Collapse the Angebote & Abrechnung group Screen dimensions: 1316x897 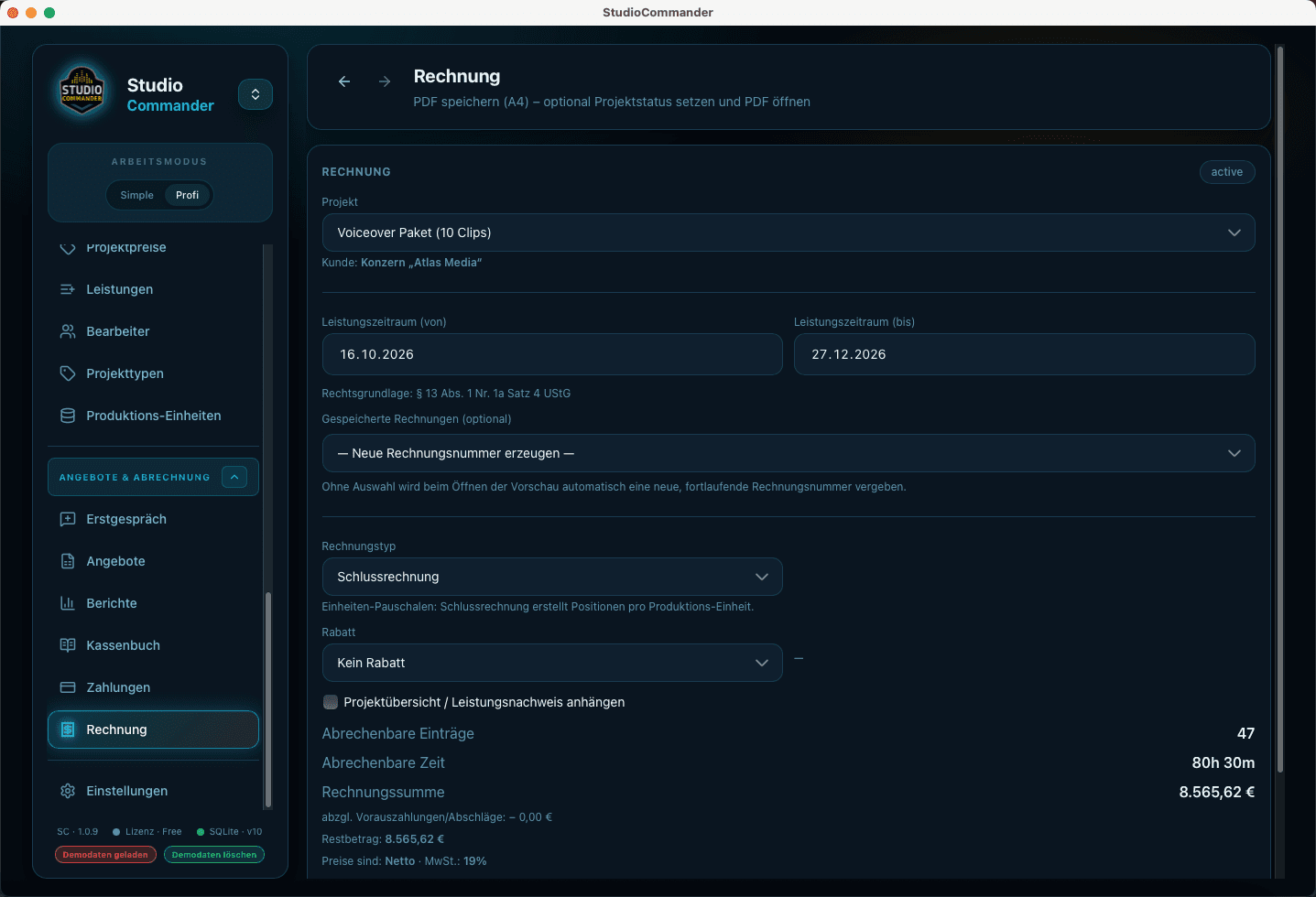click(x=234, y=476)
